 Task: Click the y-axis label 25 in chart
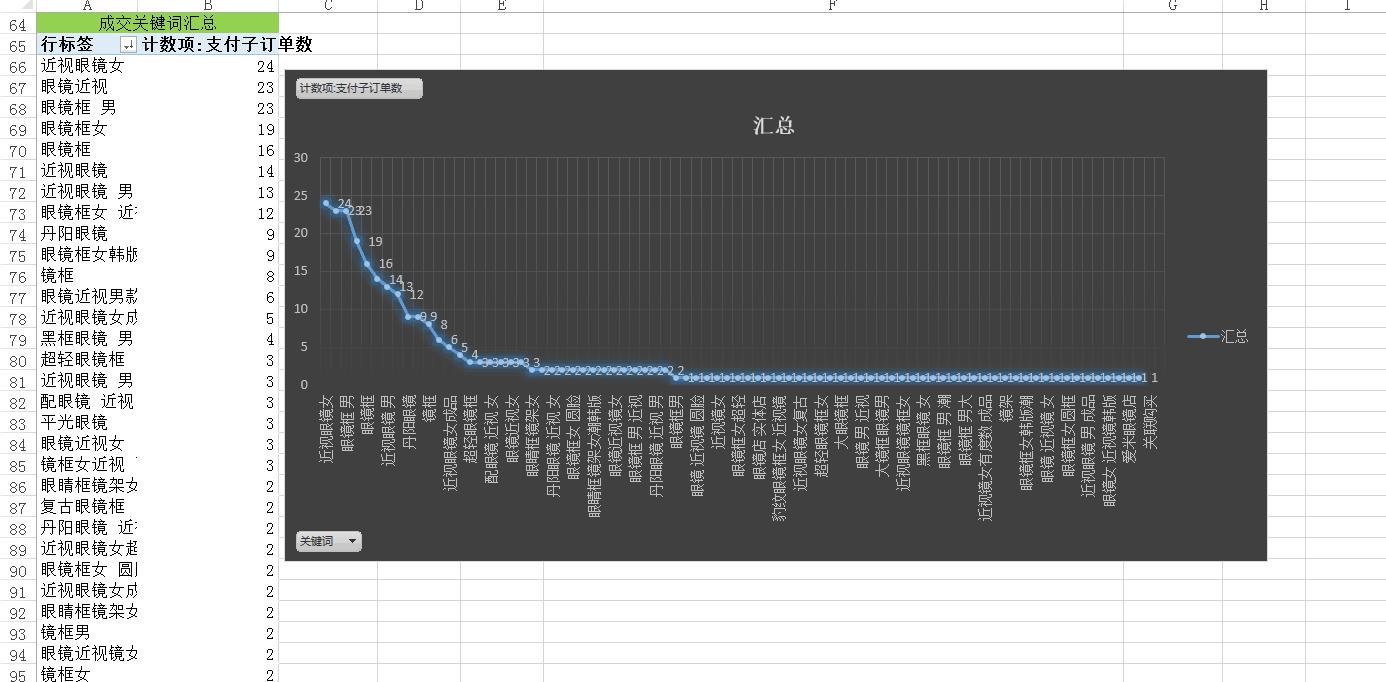[x=301, y=196]
